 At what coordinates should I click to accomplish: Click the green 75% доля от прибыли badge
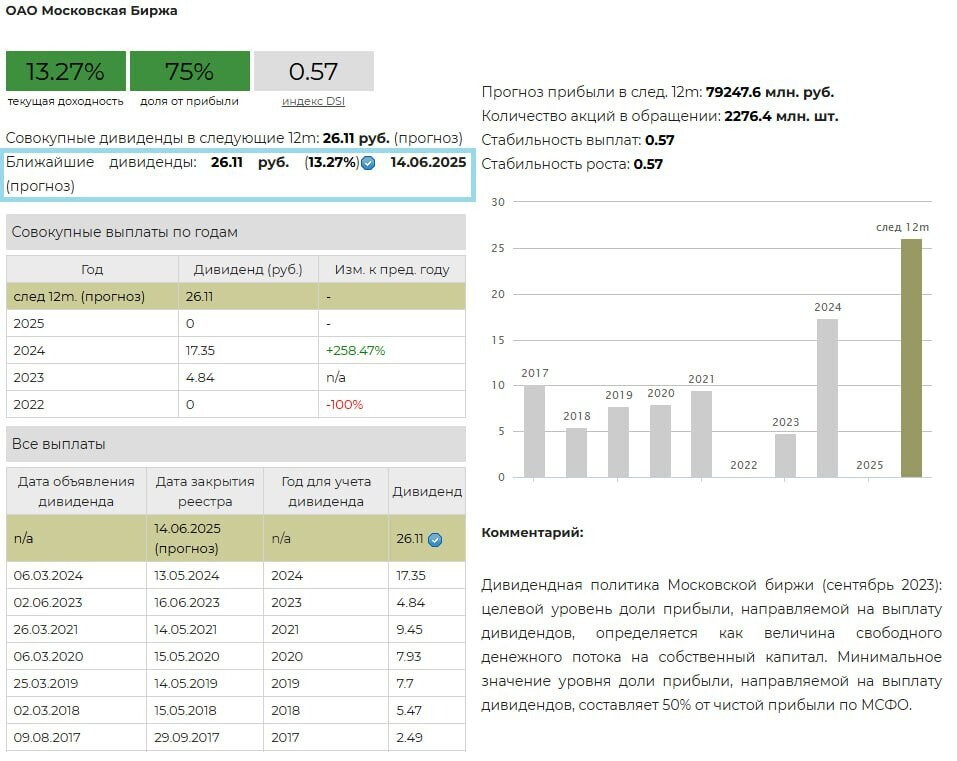[189, 72]
